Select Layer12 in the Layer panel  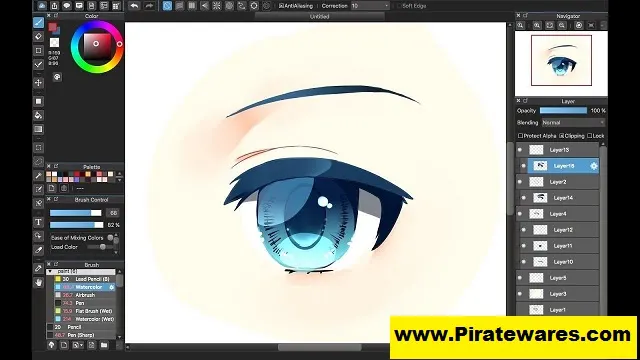click(560, 230)
